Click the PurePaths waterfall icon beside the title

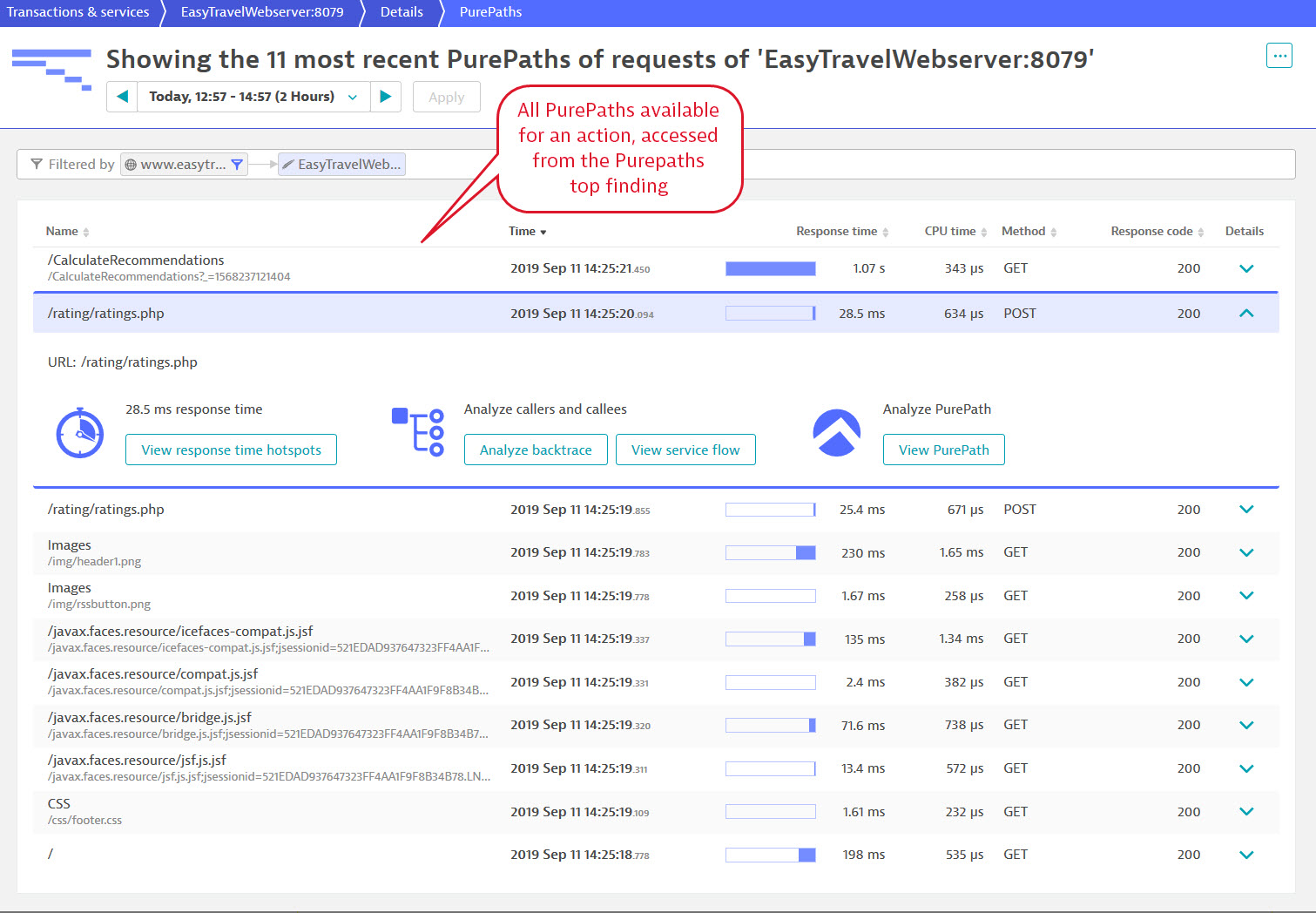point(51,70)
